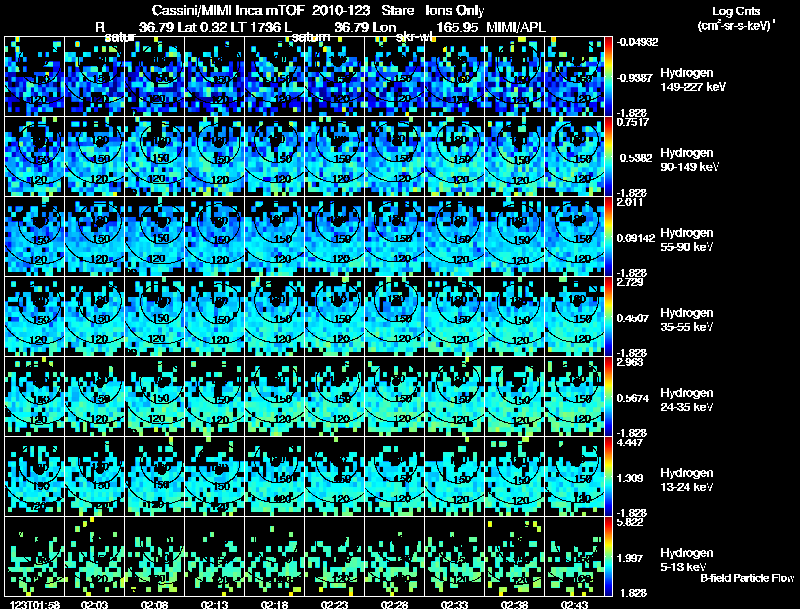Screen dimensions: 800x609
Task: Pick the 149-227 keV panel at 02:43
Action: 574,76
